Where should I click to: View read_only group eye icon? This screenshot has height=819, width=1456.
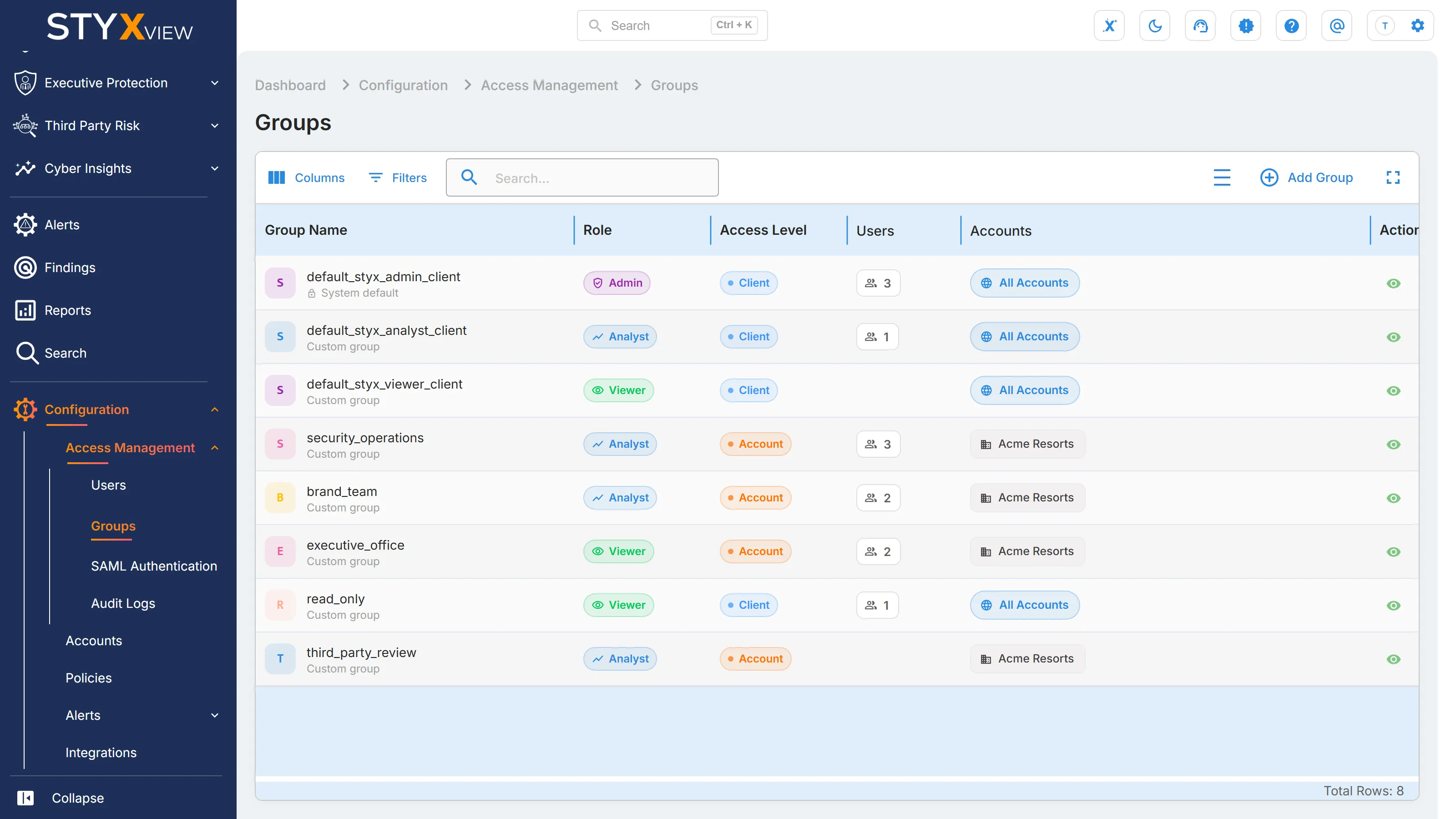tap(1393, 605)
